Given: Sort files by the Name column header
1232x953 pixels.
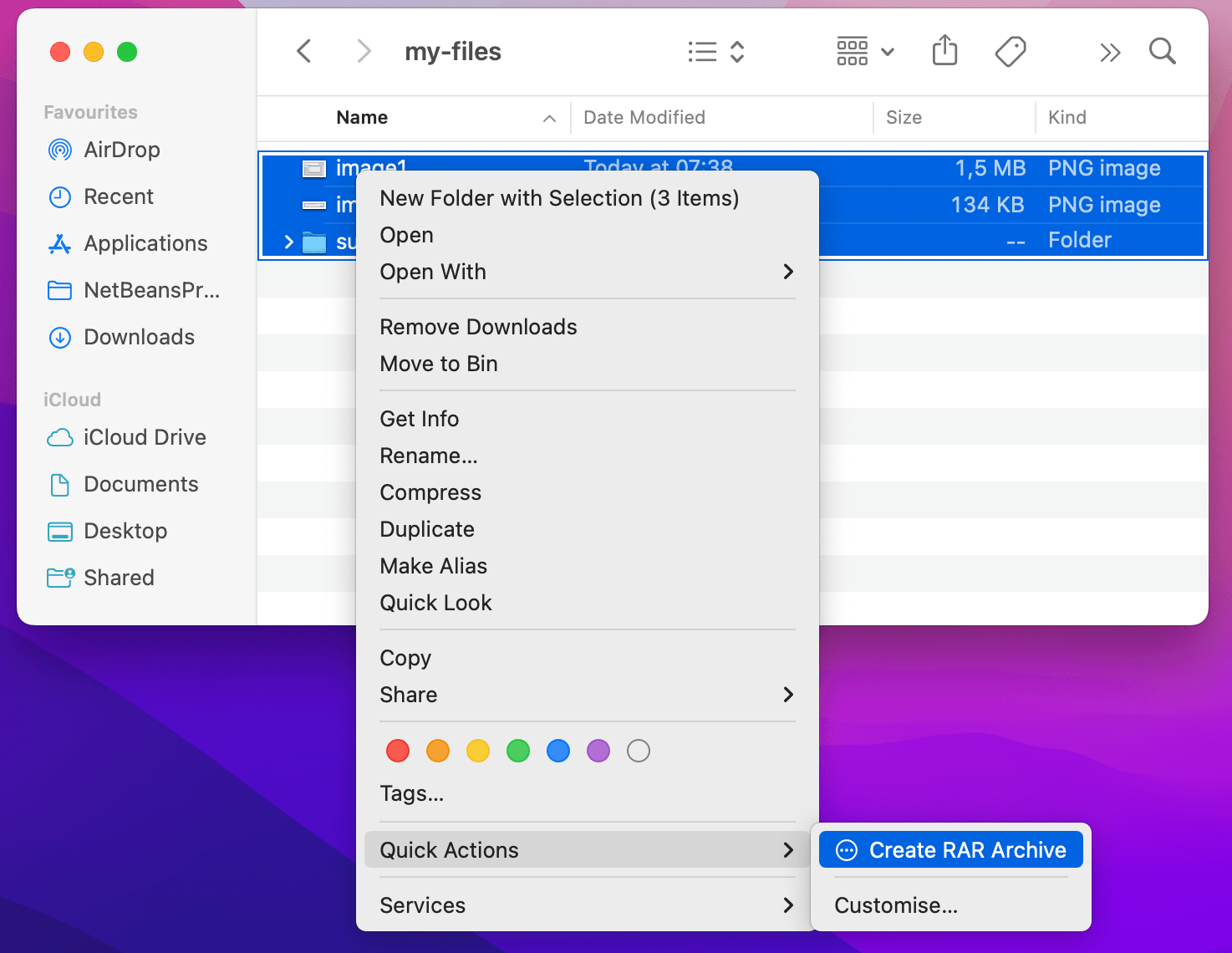Looking at the screenshot, I should pos(362,117).
